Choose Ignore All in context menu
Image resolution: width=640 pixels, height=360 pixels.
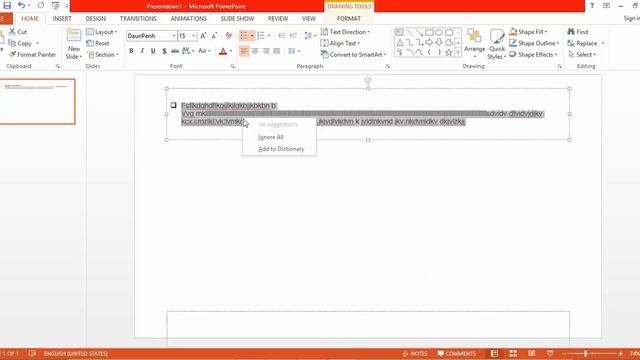[271, 137]
